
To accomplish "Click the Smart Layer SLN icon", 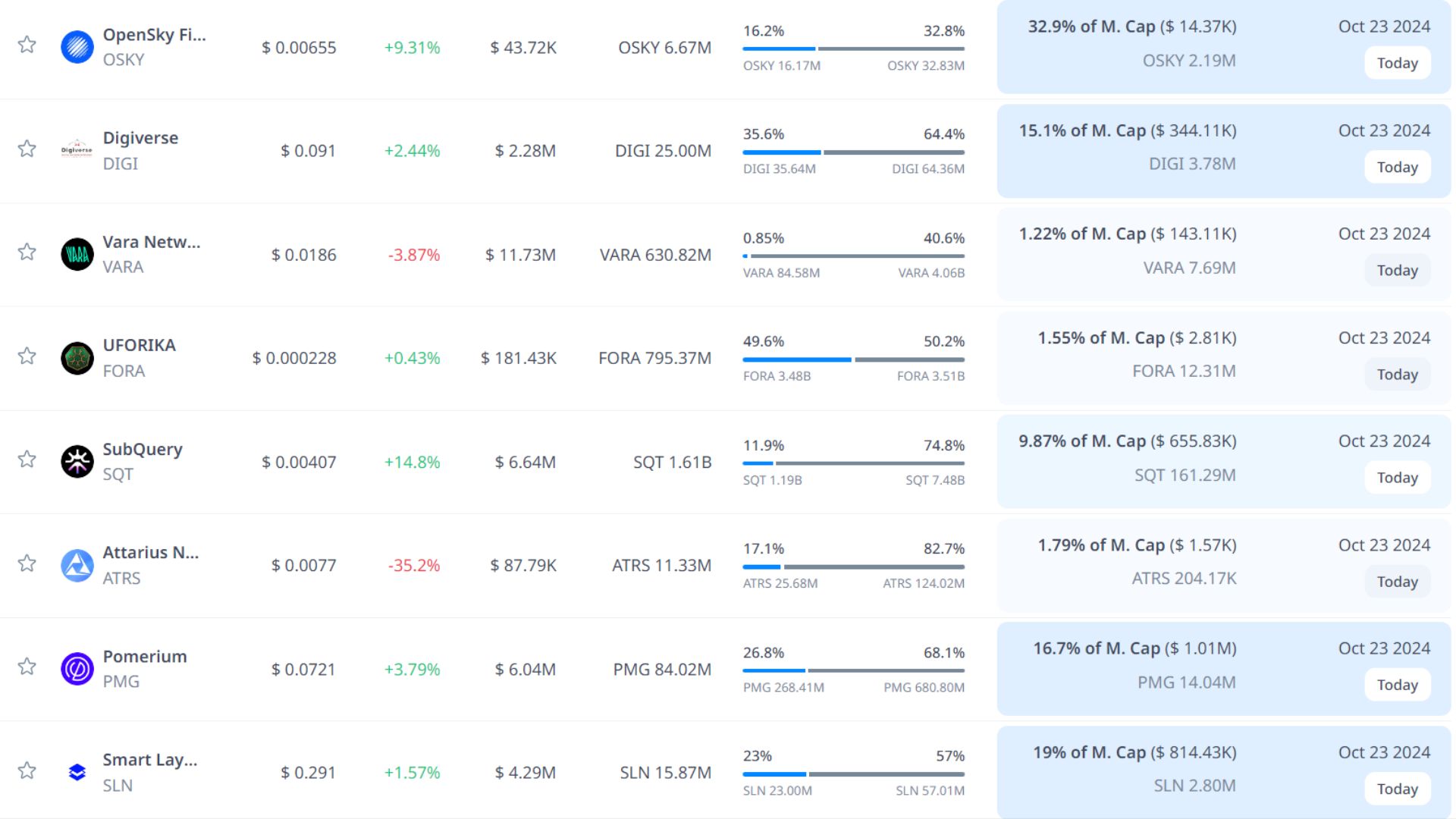I will coord(77,773).
